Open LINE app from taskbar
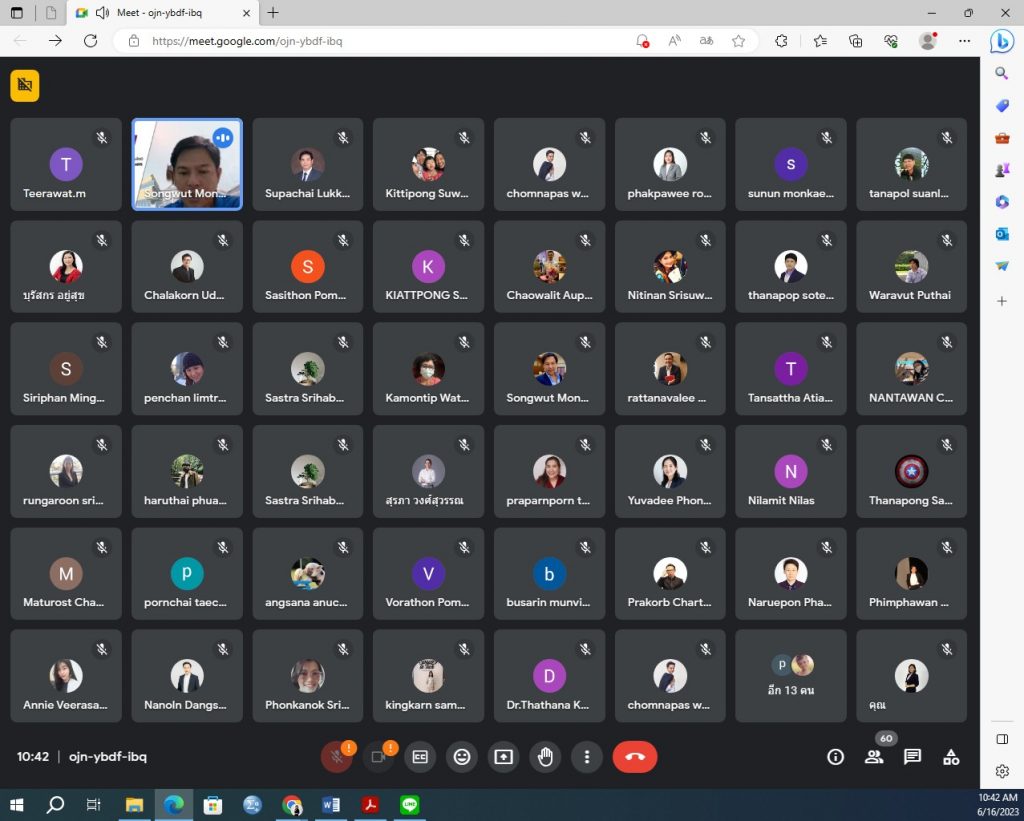 pos(409,805)
